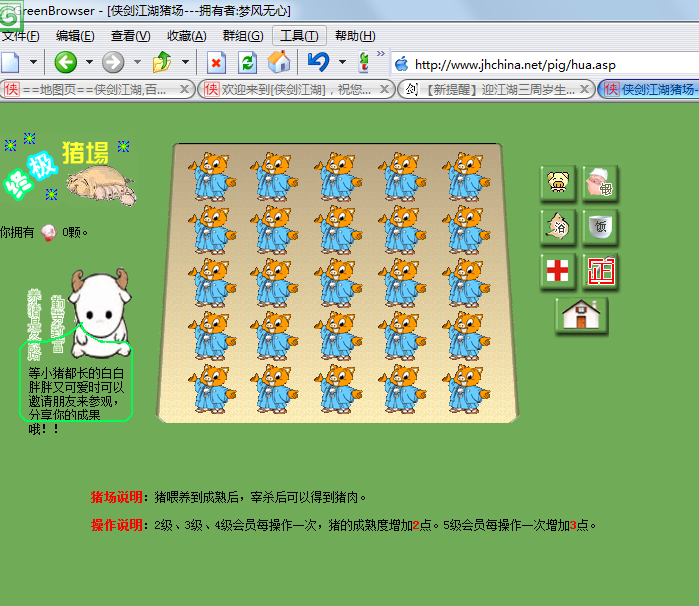Close the 欢迎来到[侠剑江湖] tab
Screen dimensions: 699x606
coord(384,89)
